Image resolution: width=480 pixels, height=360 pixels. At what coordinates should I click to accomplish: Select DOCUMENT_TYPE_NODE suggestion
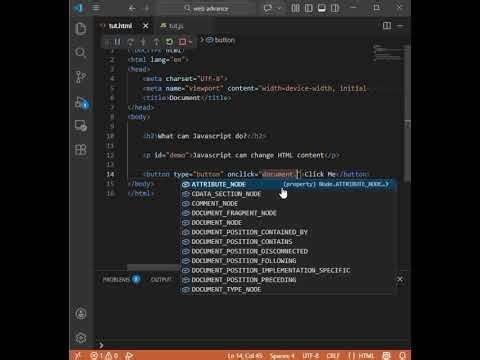coord(289,290)
